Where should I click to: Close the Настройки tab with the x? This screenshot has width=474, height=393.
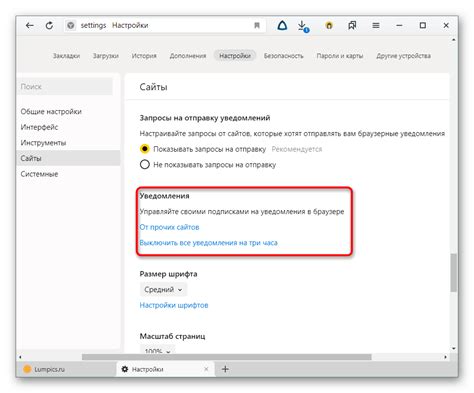pos(206,369)
